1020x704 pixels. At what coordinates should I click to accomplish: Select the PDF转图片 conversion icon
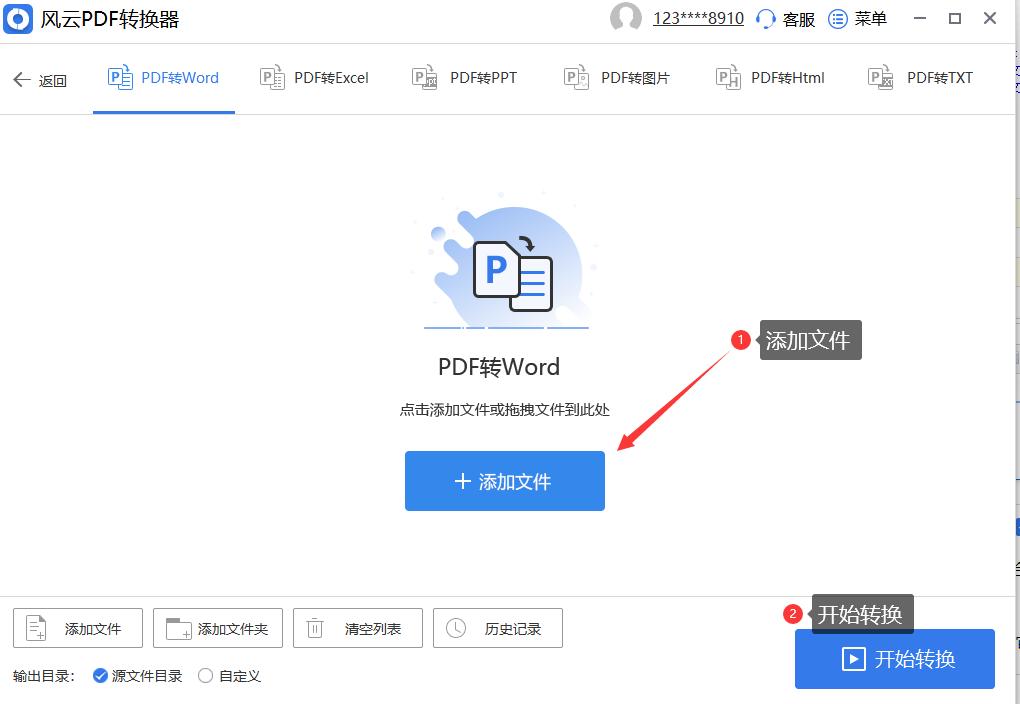coord(575,76)
